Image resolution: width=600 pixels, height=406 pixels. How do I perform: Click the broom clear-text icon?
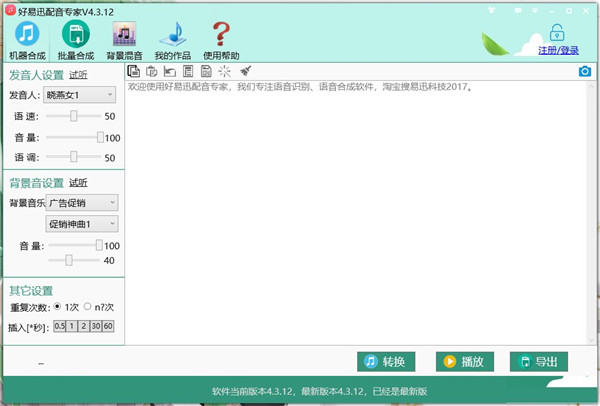(245, 71)
